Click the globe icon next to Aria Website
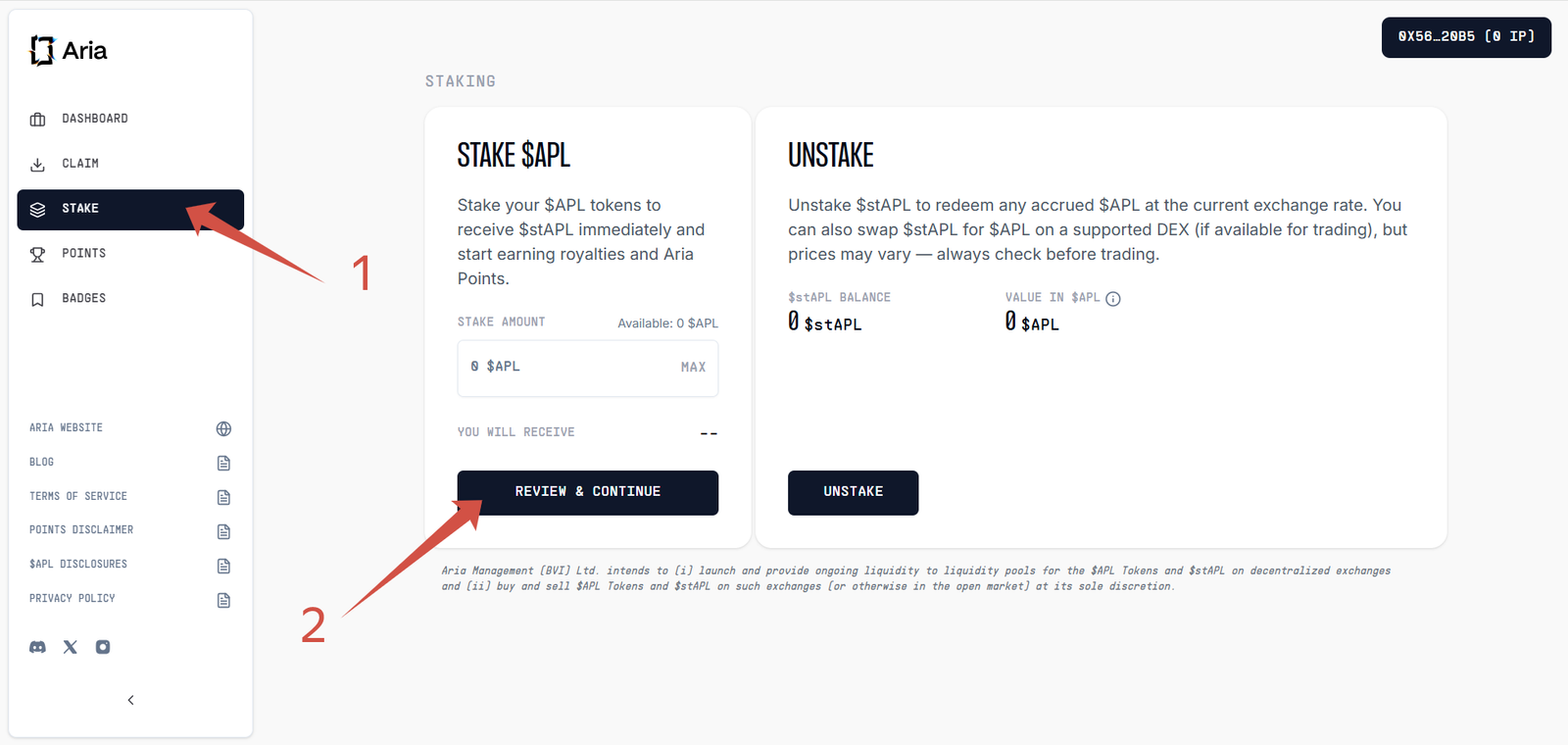This screenshot has height=745, width=1568. point(223,428)
